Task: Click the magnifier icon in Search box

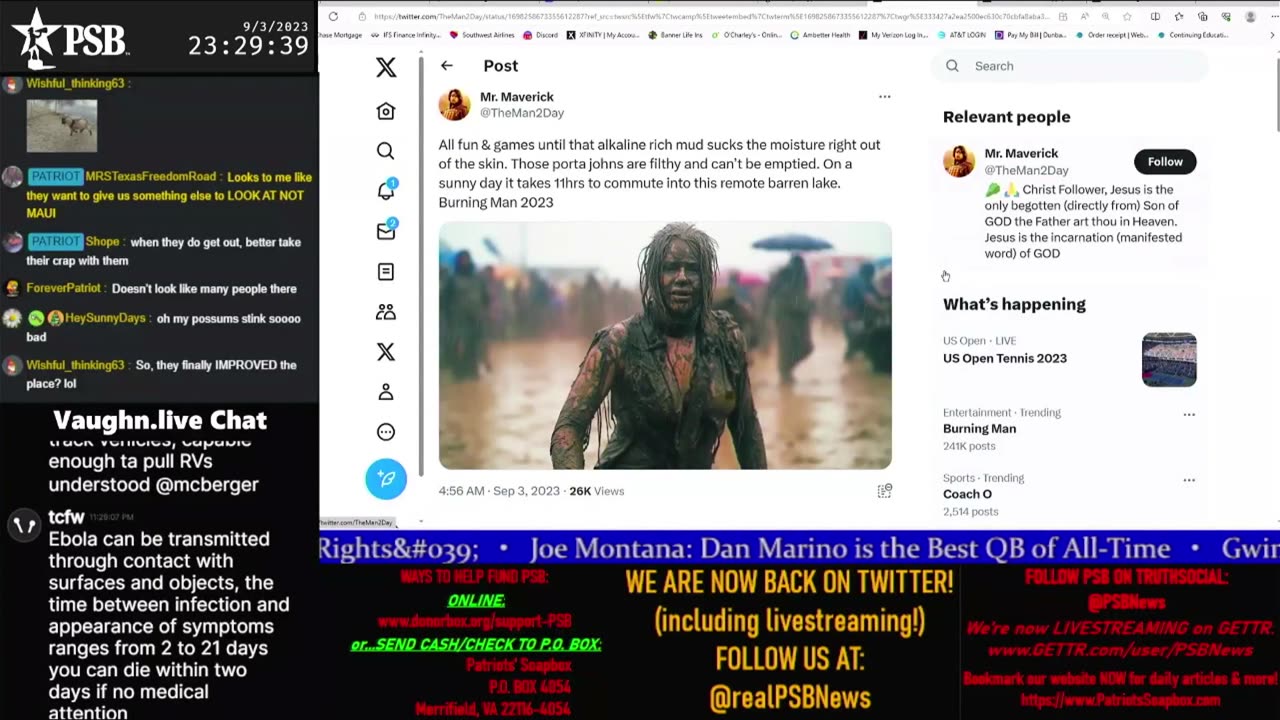Action: click(953, 66)
